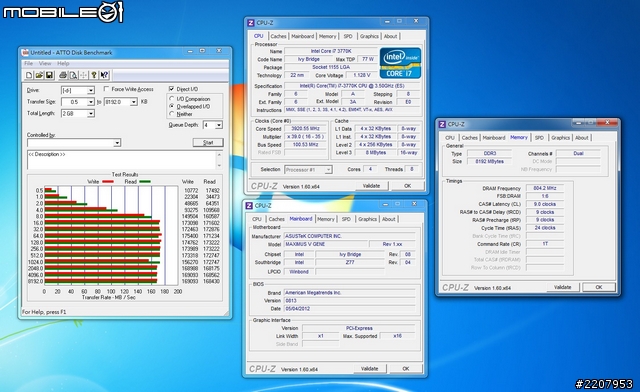Select the Neither radio button
Image resolution: width=640 pixels, height=392 pixels.
[172, 114]
